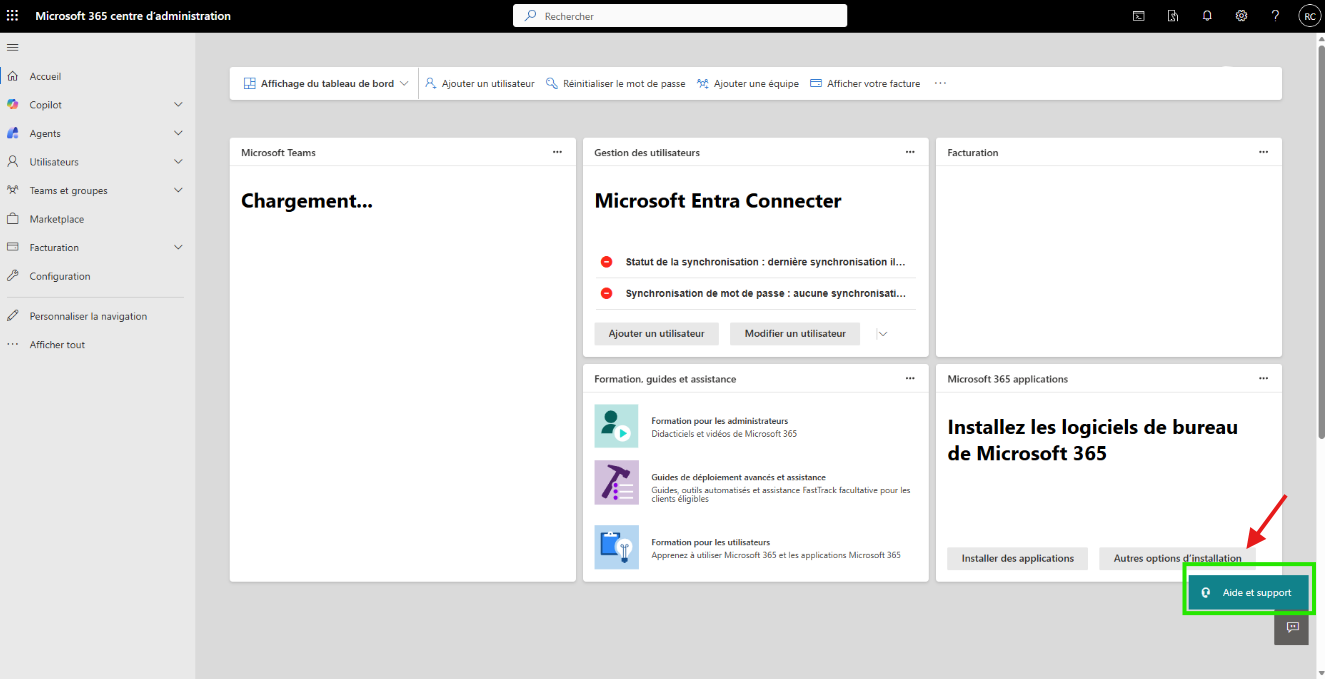
Task: Open Guides de déploiement avancés et assistance link
Action: [x=738, y=478]
